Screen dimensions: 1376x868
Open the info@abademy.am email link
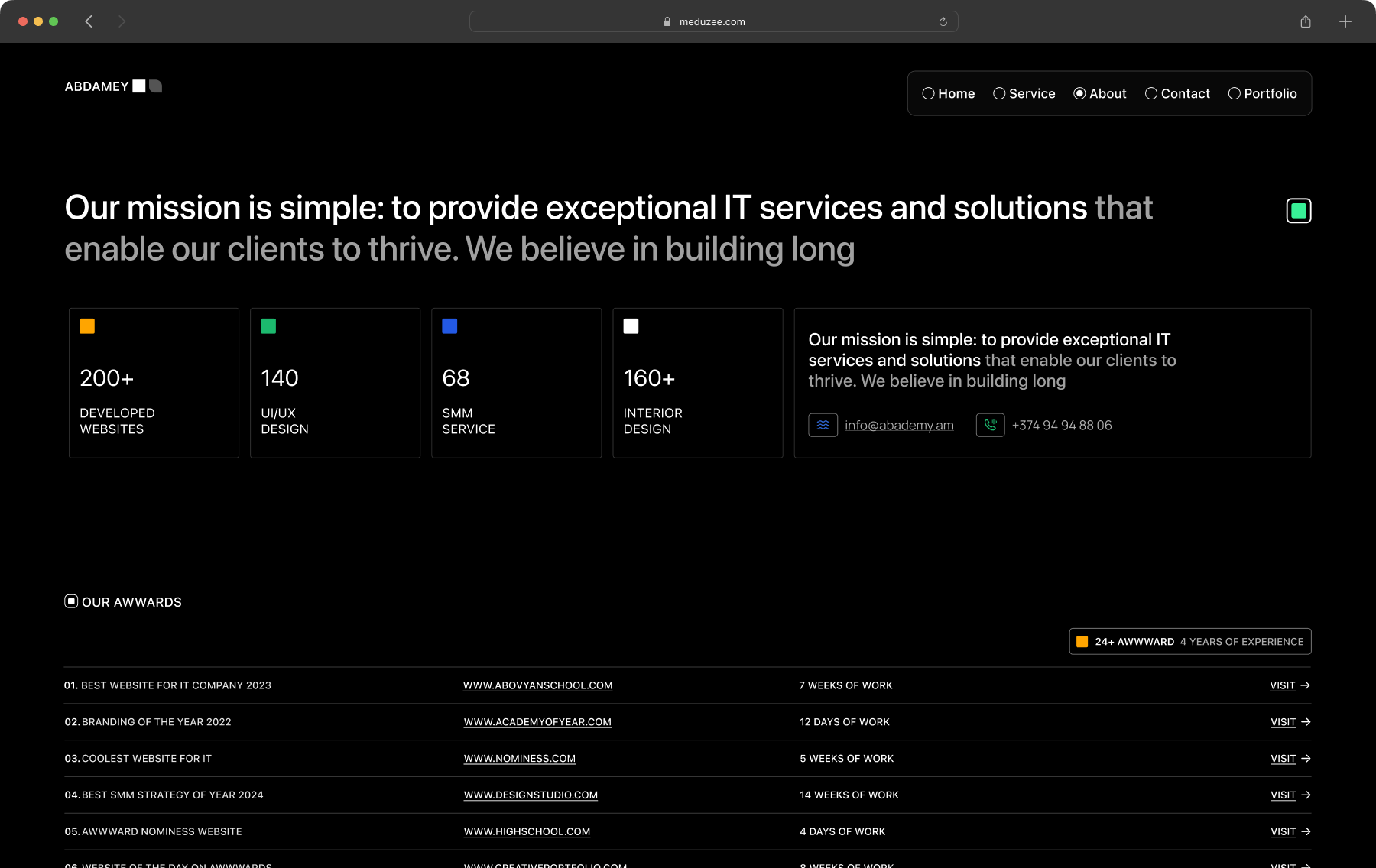(899, 426)
